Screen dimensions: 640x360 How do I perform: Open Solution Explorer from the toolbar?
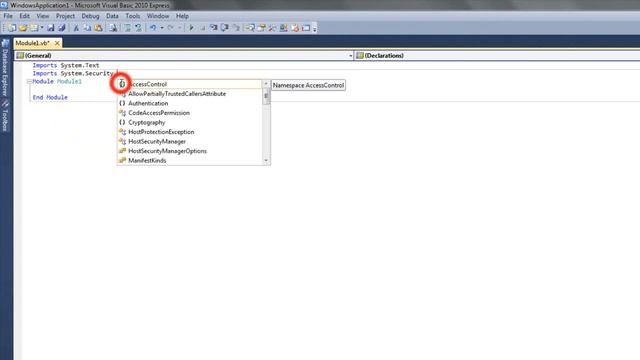coord(250,28)
